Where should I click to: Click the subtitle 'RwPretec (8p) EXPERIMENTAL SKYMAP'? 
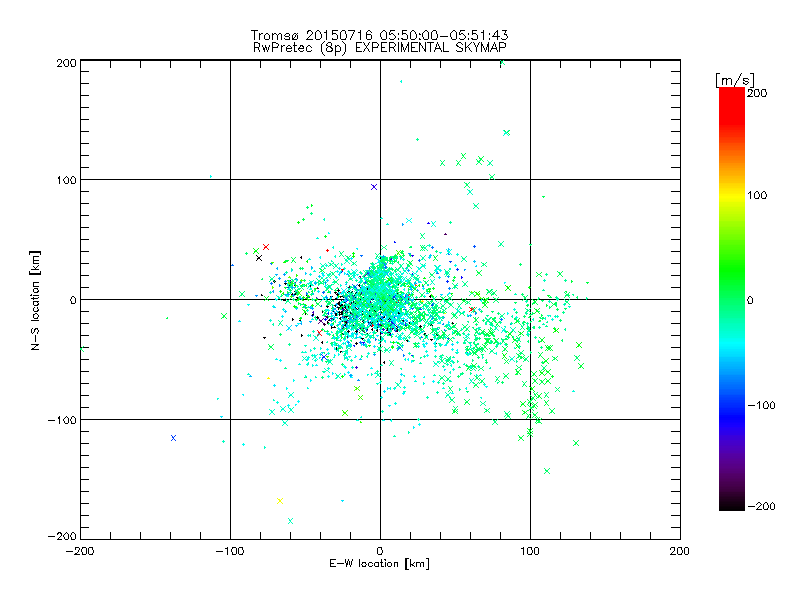[380, 48]
